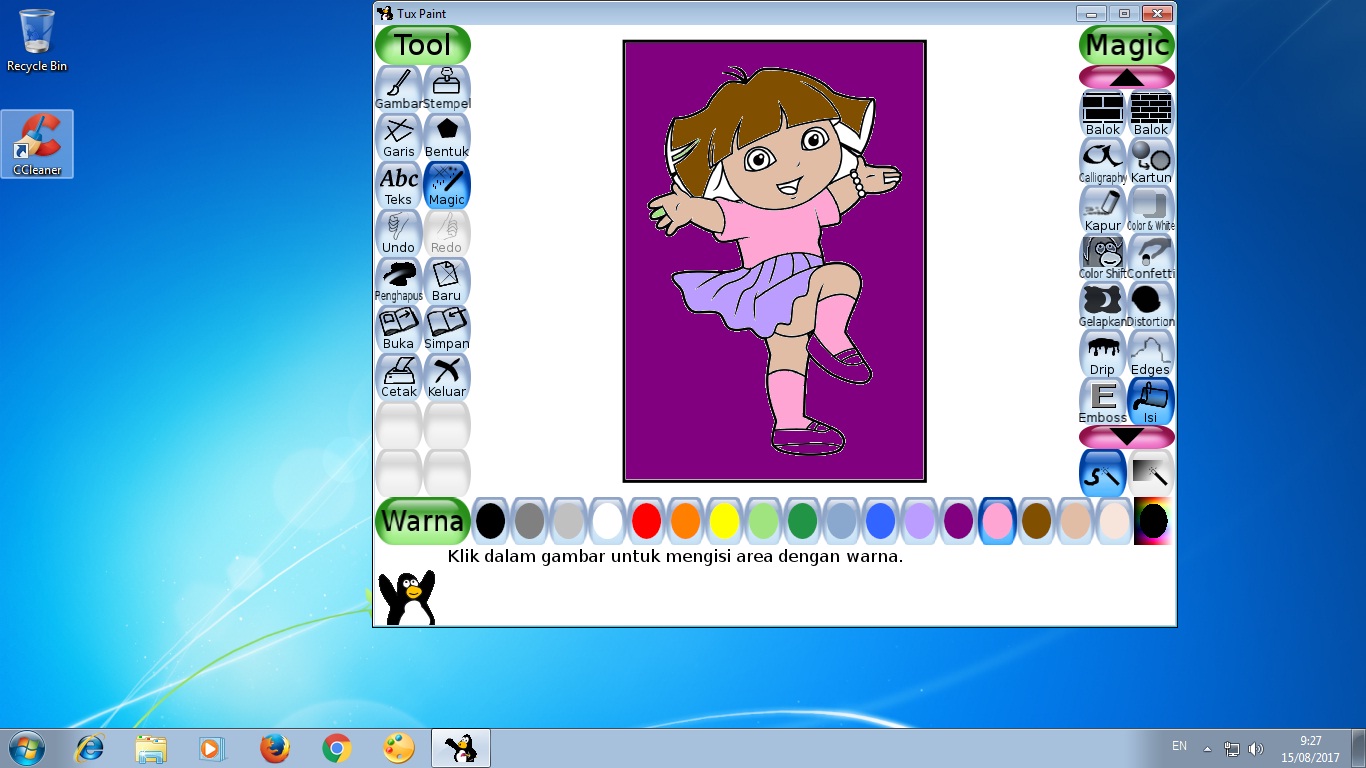Choose the Kartun cartoon effect
The image size is (1366, 768).
(x=1151, y=161)
